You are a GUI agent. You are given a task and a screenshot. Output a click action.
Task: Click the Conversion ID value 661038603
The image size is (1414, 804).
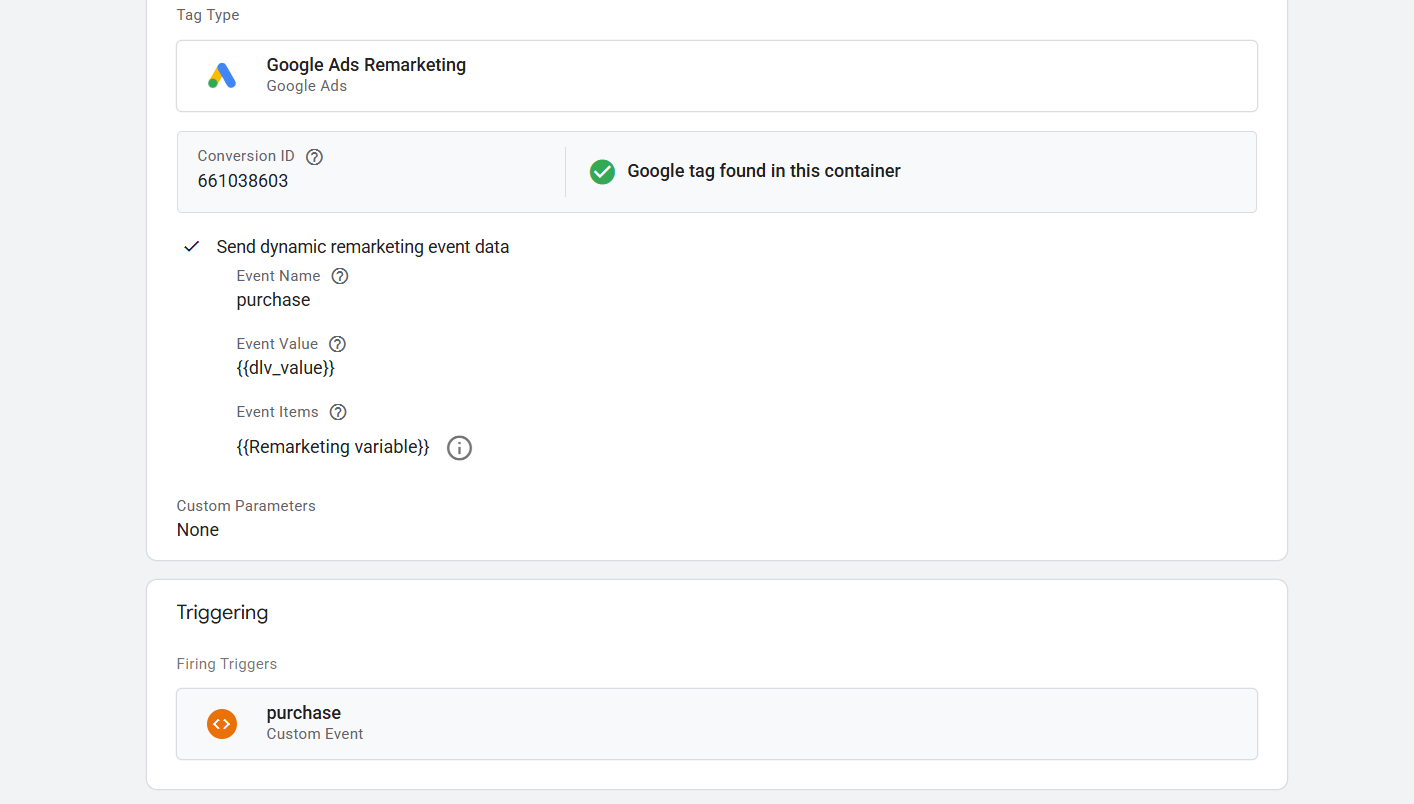pos(243,181)
